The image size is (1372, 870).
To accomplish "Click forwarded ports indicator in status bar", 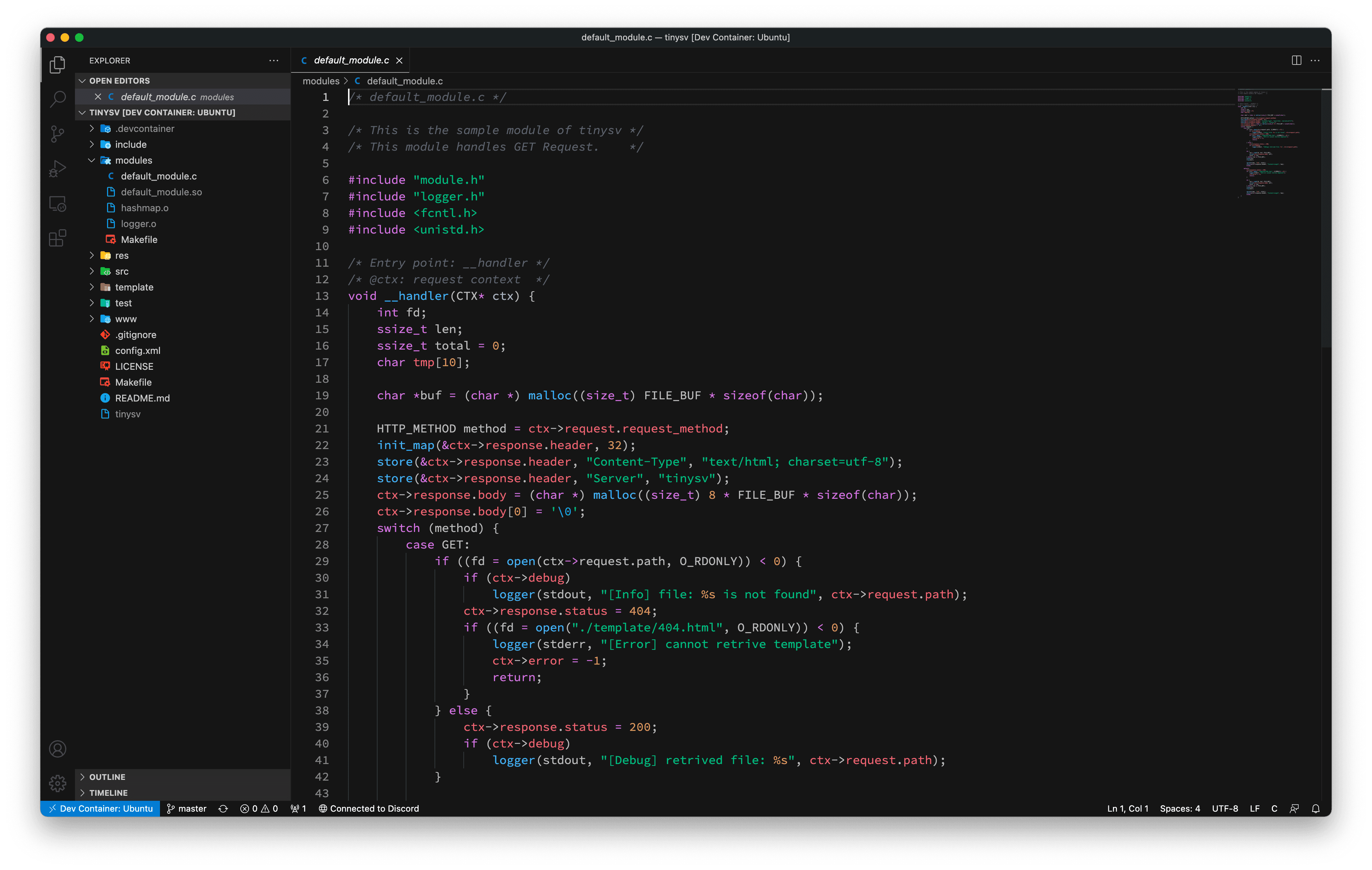I will tap(299, 808).
